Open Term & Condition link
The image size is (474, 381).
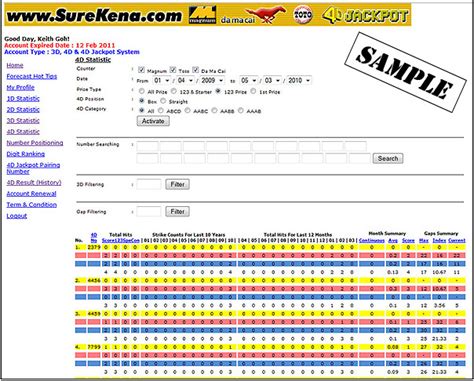pos(32,204)
